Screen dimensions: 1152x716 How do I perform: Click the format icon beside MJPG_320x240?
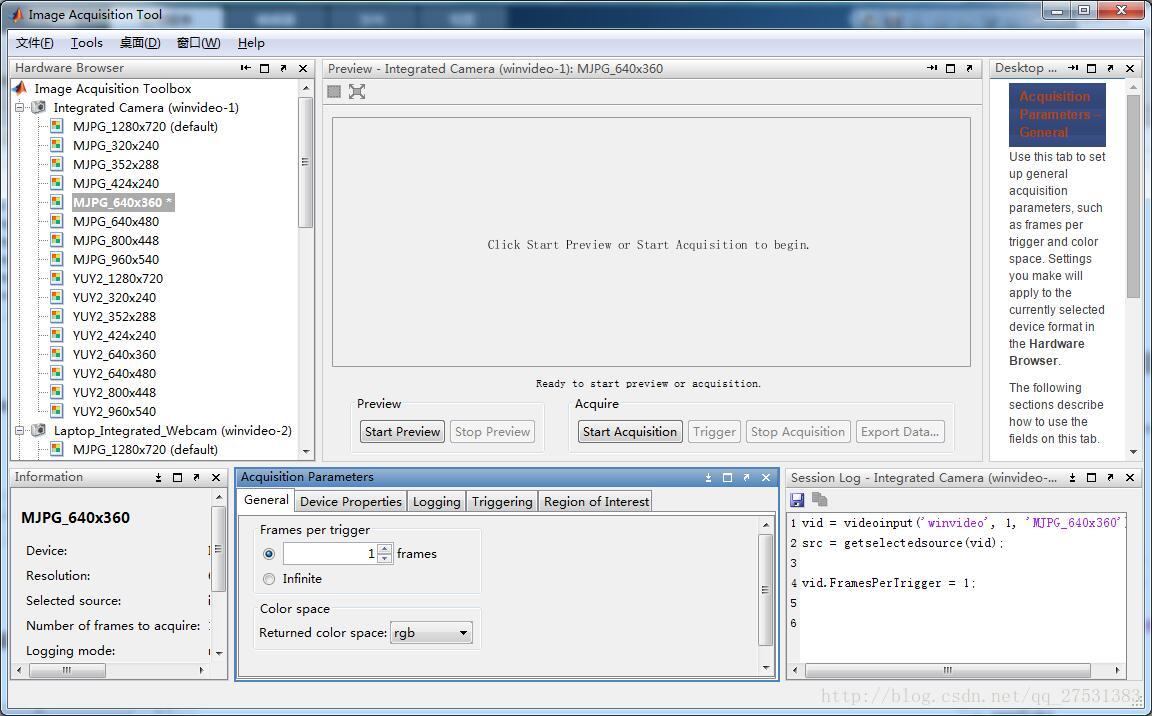pyautogui.click(x=57, y=145)
